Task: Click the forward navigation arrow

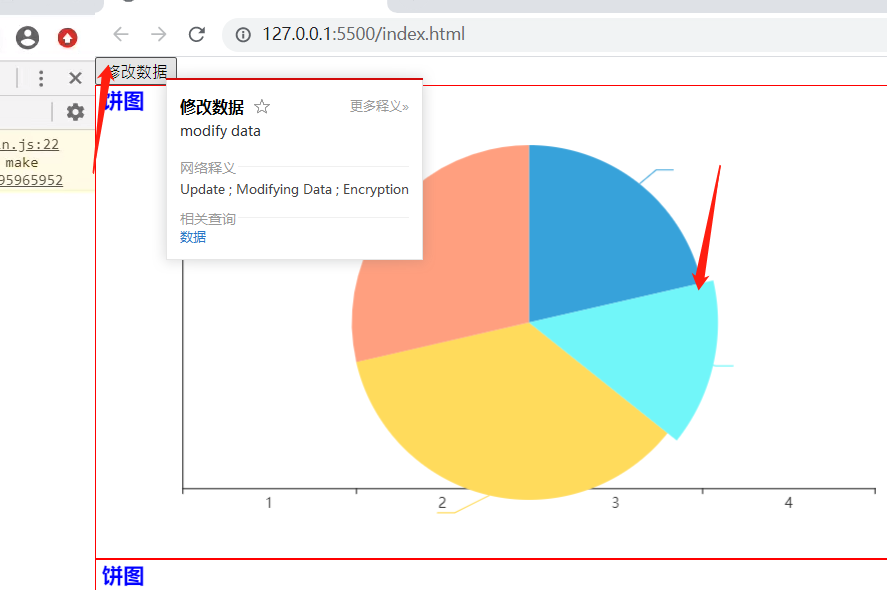Action: [x=158, y=33]
